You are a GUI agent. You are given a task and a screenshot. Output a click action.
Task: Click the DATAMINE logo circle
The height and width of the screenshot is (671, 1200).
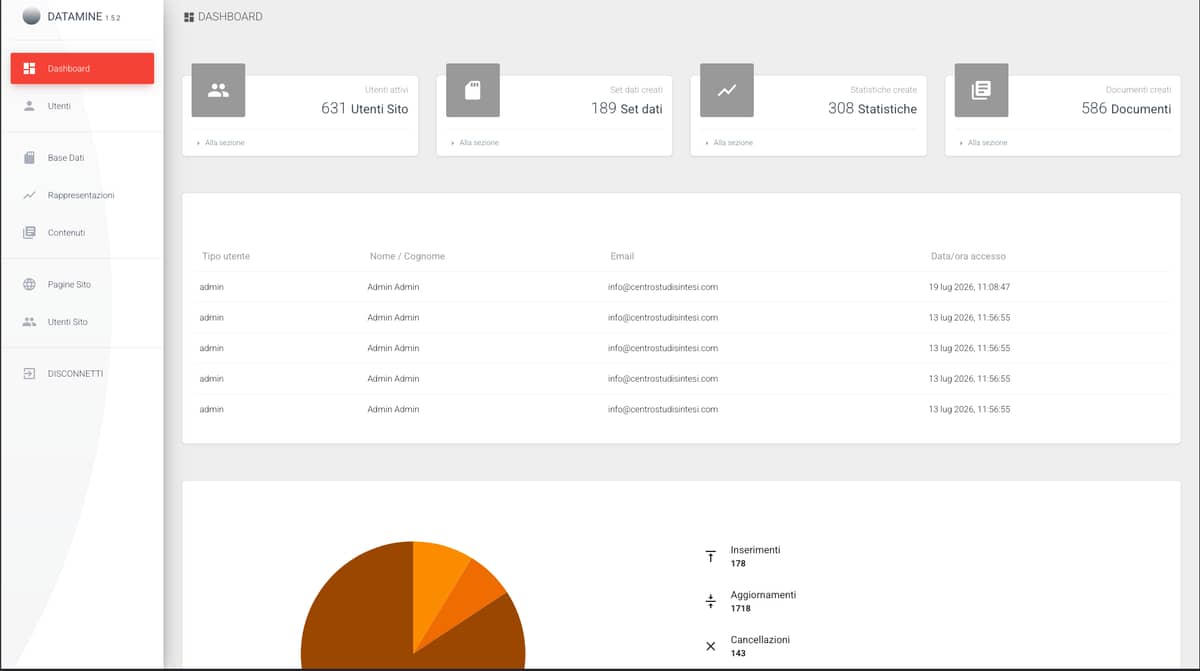32,16
